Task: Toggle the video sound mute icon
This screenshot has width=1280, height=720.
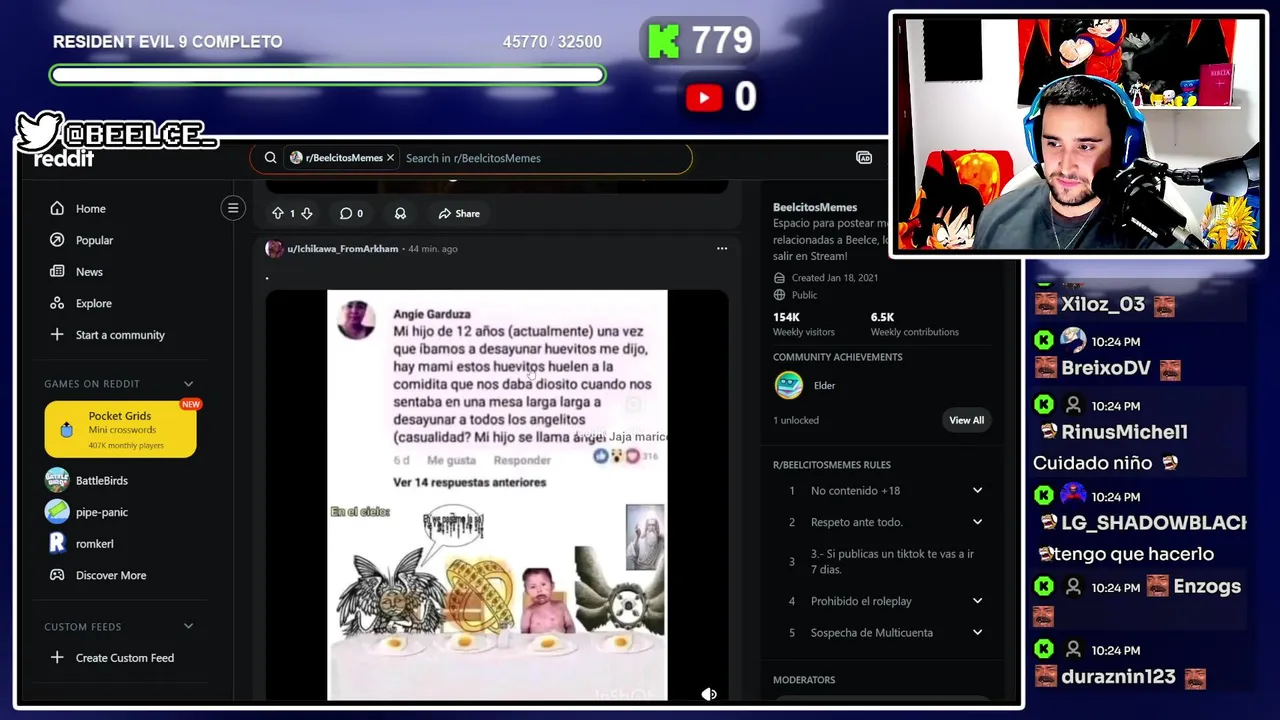Action: point(709,694)
